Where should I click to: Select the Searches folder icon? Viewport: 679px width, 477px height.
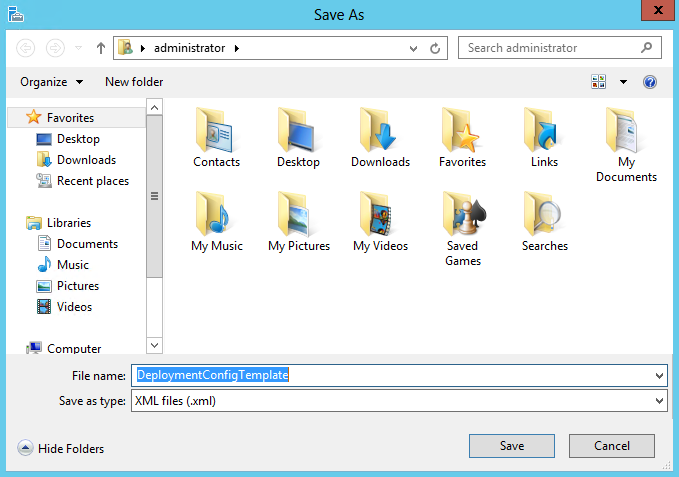[543, 214]
